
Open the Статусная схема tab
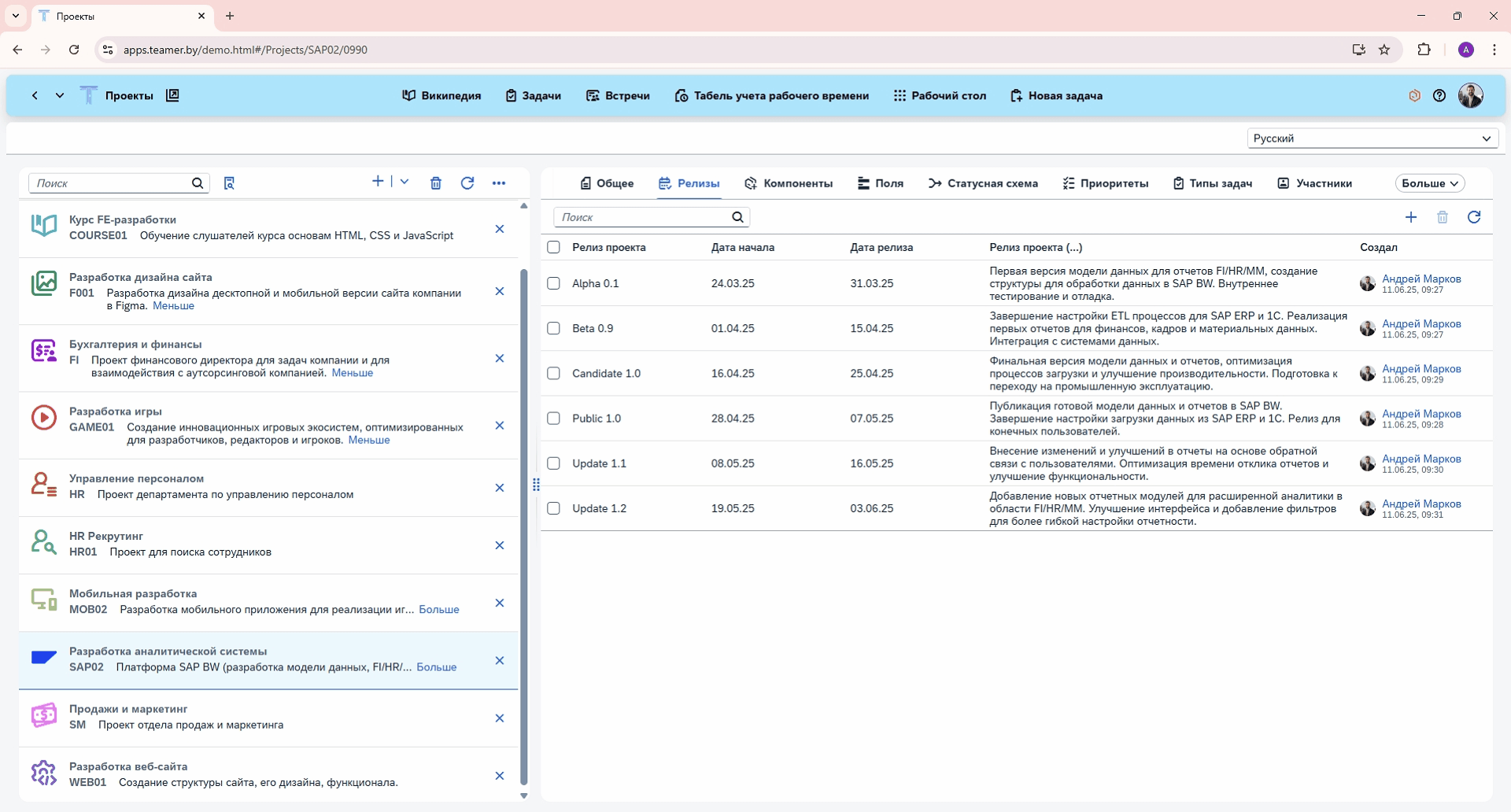click(x=983, y=183)
